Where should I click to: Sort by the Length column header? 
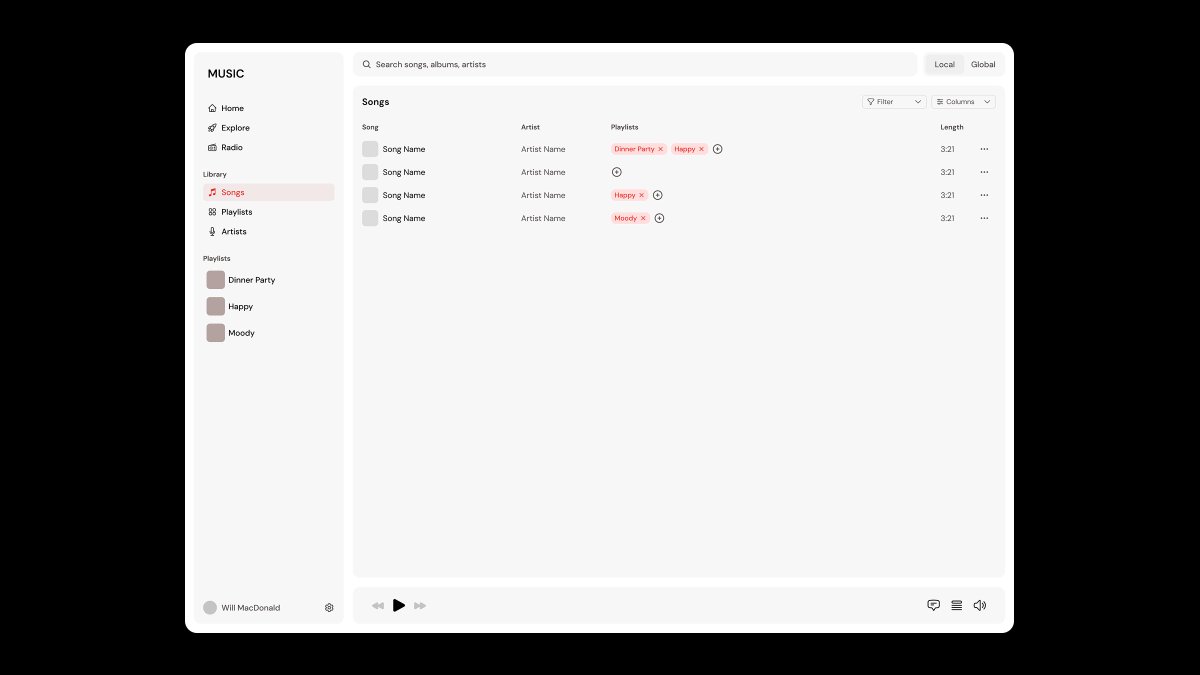coord(952,127)
